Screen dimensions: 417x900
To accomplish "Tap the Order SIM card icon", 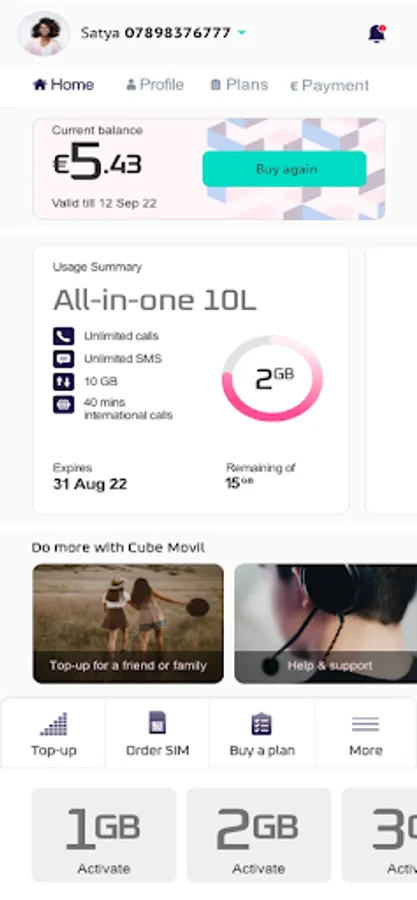I will click(x=157, y=723).
